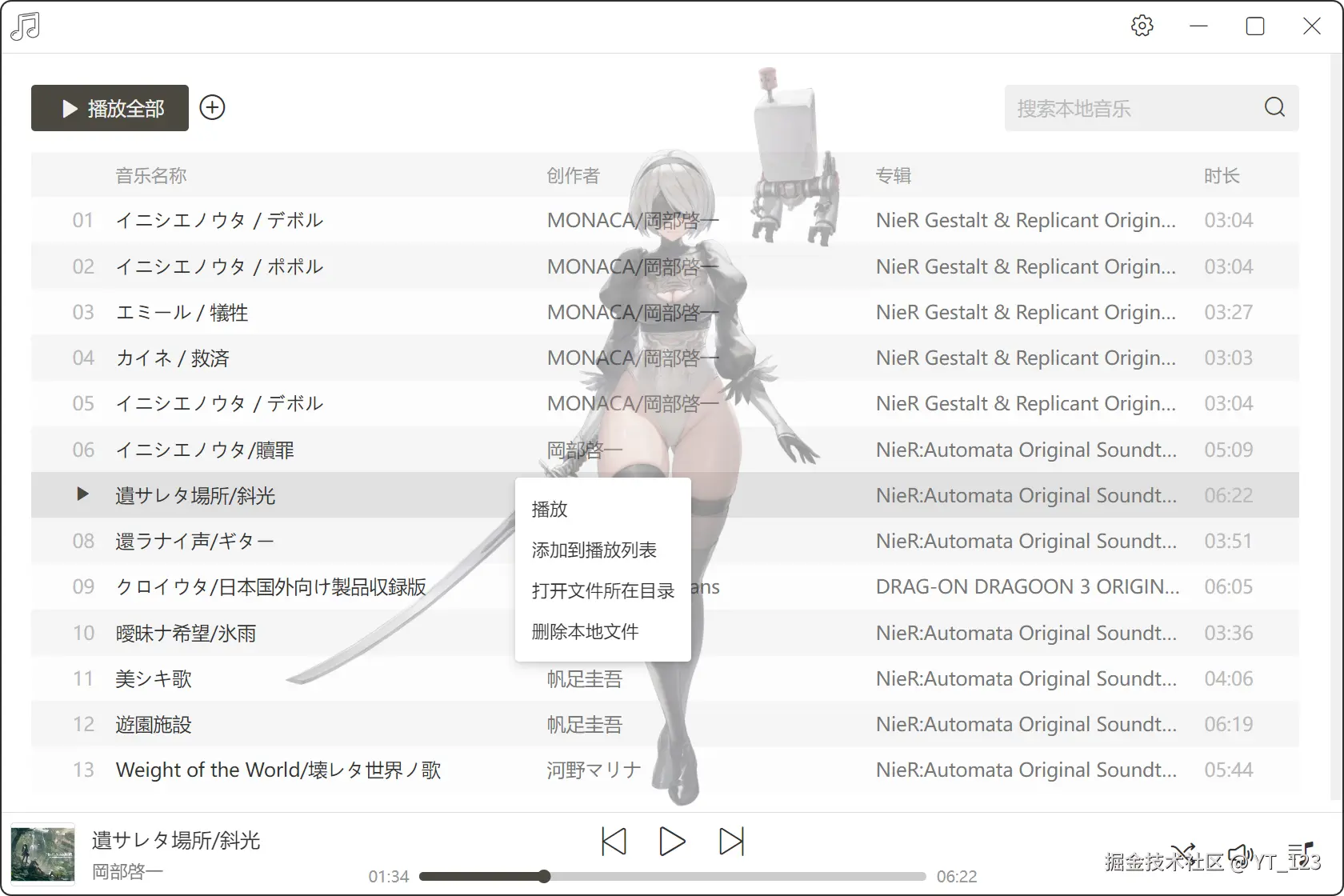Select 添加到播放列表 in the menu
Image resolution: width=1344 pixels, height=896 pixels.
(x=594, y=550)
